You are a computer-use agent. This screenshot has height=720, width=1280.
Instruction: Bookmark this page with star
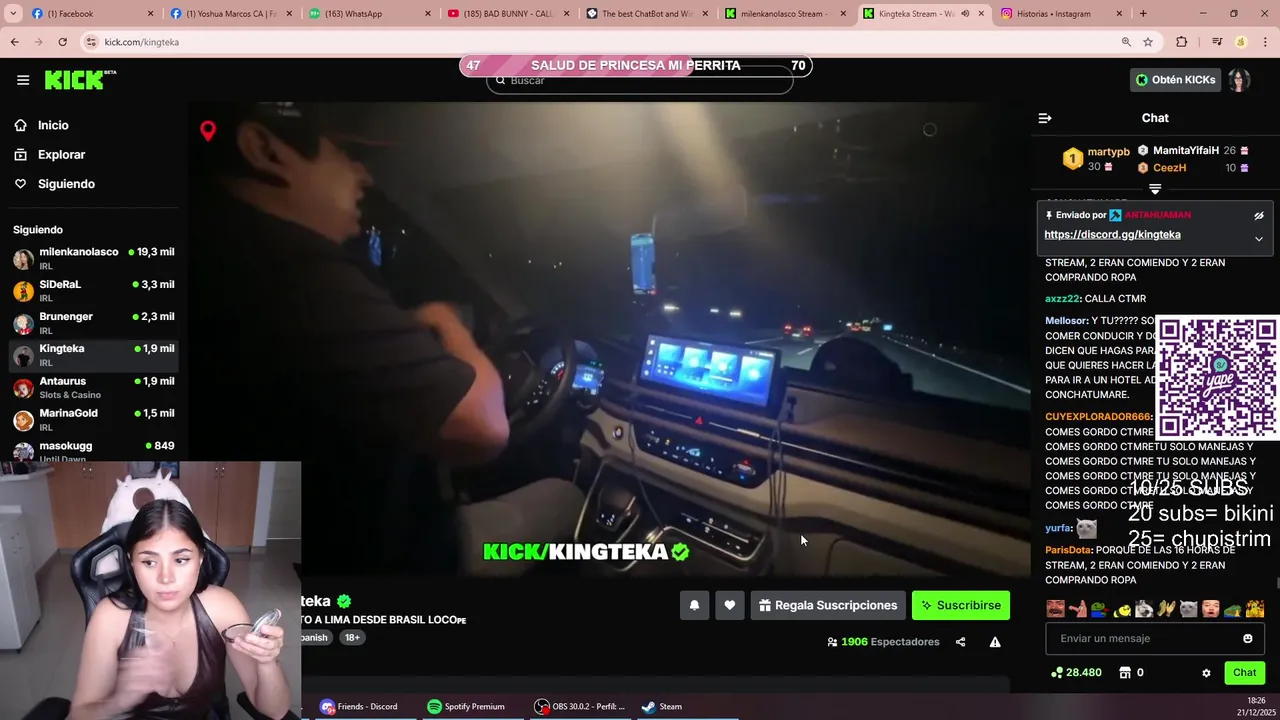click(1148, 42)
